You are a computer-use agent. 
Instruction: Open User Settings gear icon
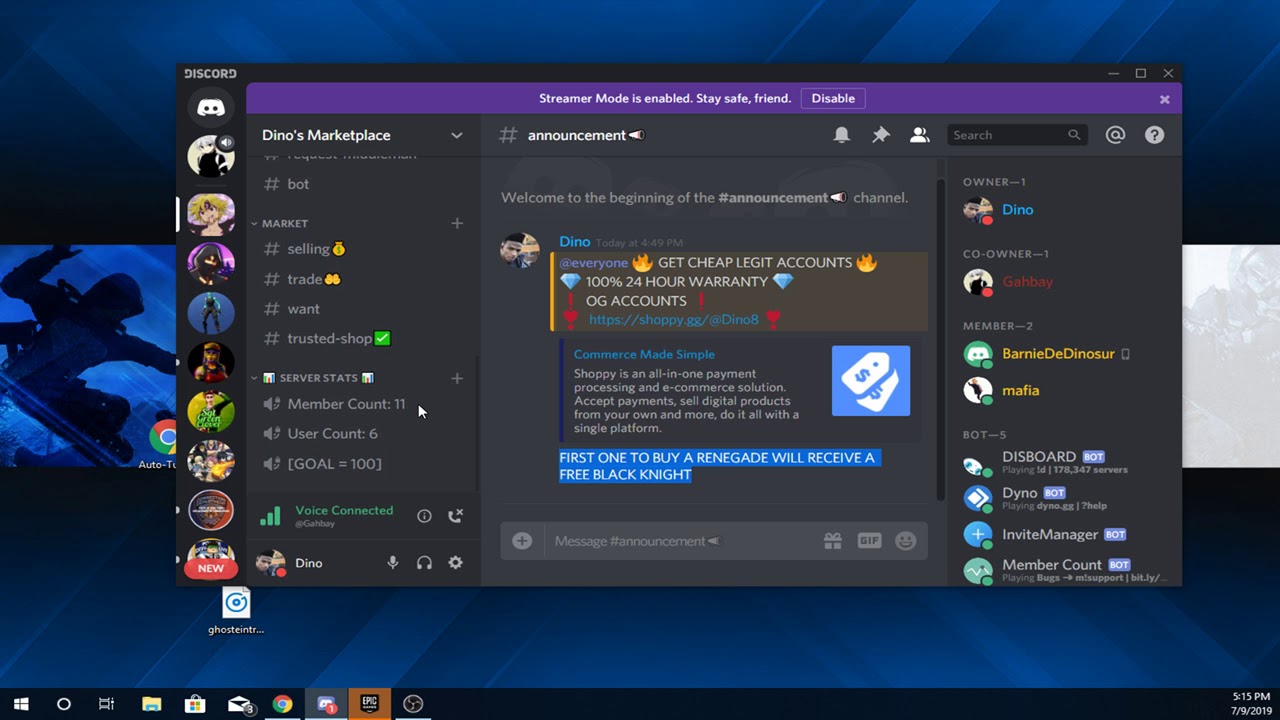click(x=455, y=563)
